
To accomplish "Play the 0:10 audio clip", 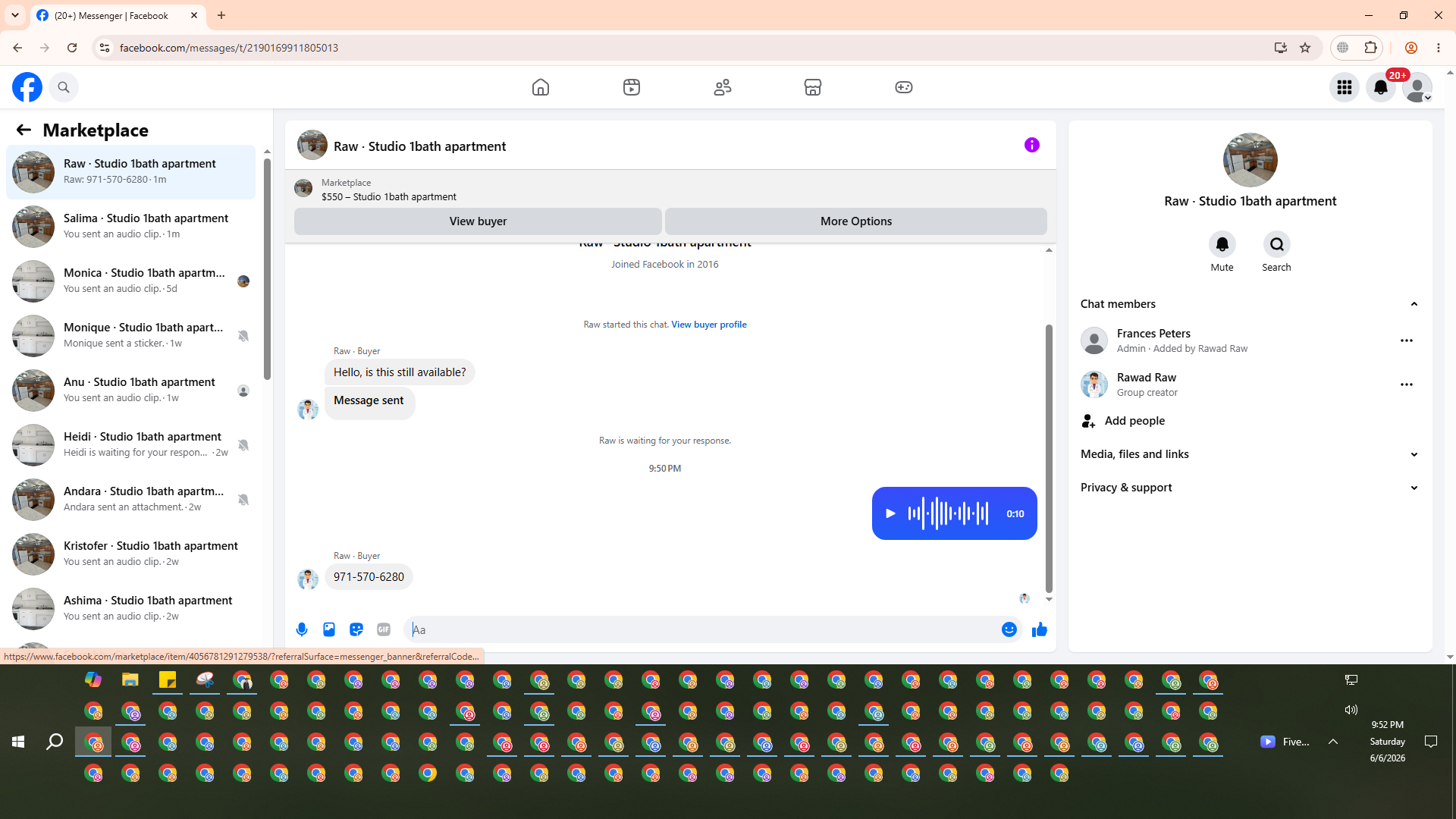I will 890,513.
